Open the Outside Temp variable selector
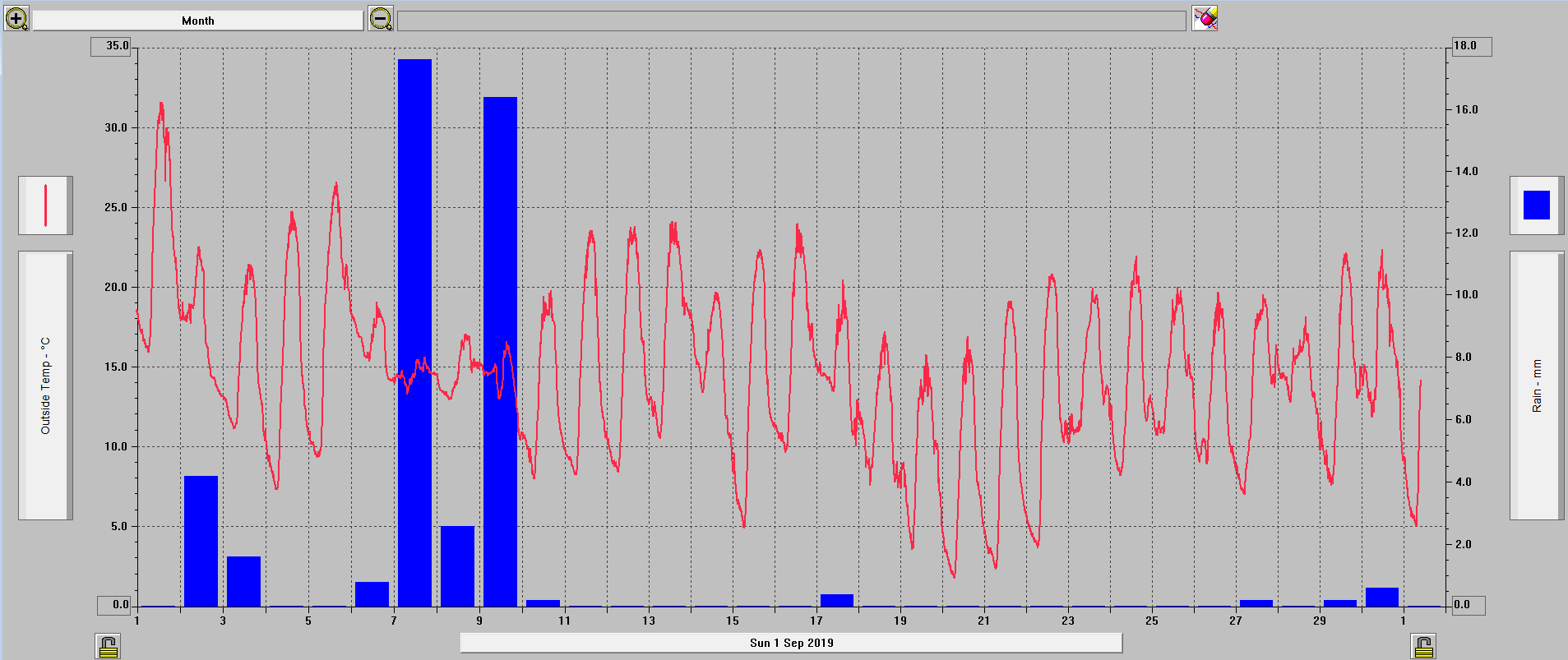Viewport: 1568px width, 660px height. click(x=45, y=385)
